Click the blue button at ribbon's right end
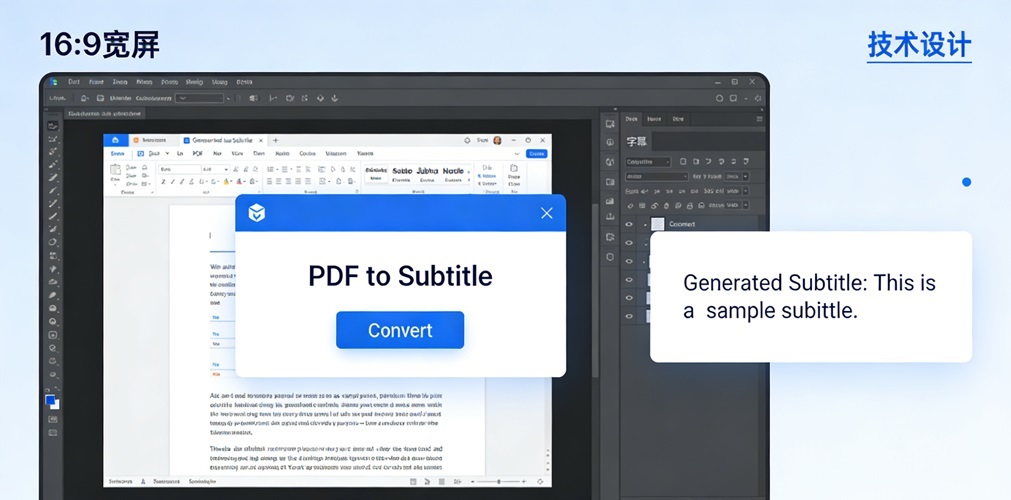1011x500 pixels. coord(536,154)
